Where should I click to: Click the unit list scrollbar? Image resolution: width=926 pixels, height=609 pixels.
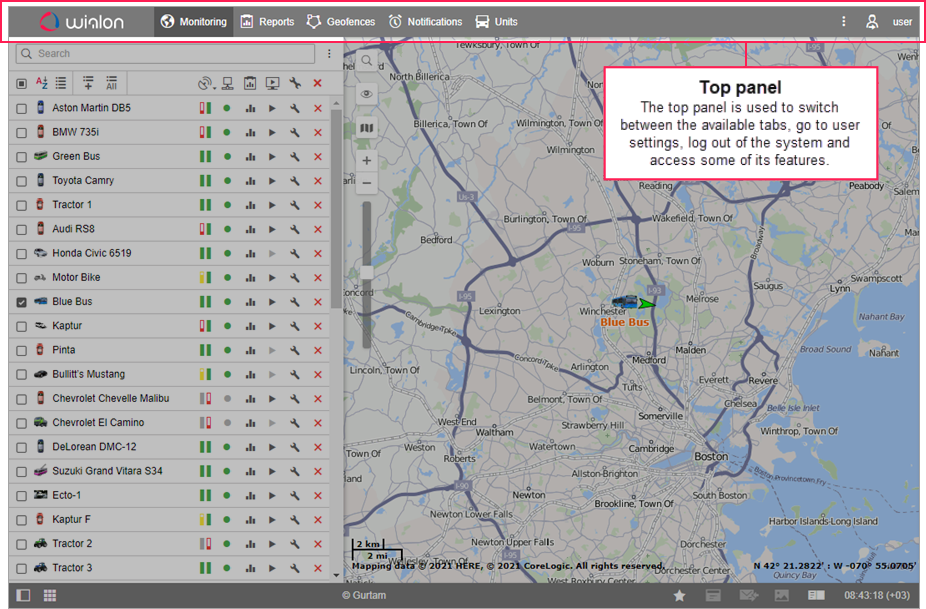(336, 209)
